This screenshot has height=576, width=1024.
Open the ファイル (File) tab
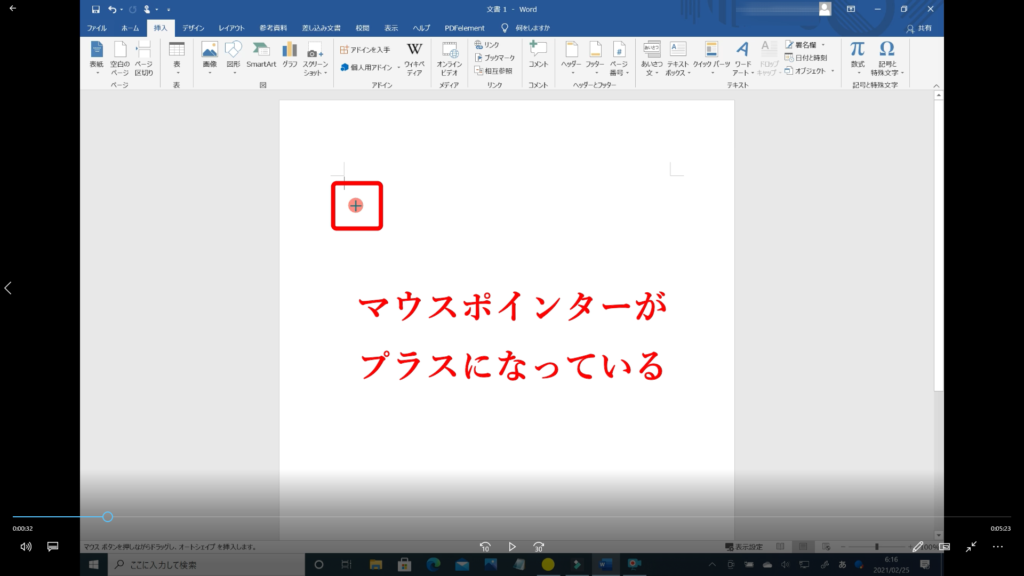click(x=97, y=28)
